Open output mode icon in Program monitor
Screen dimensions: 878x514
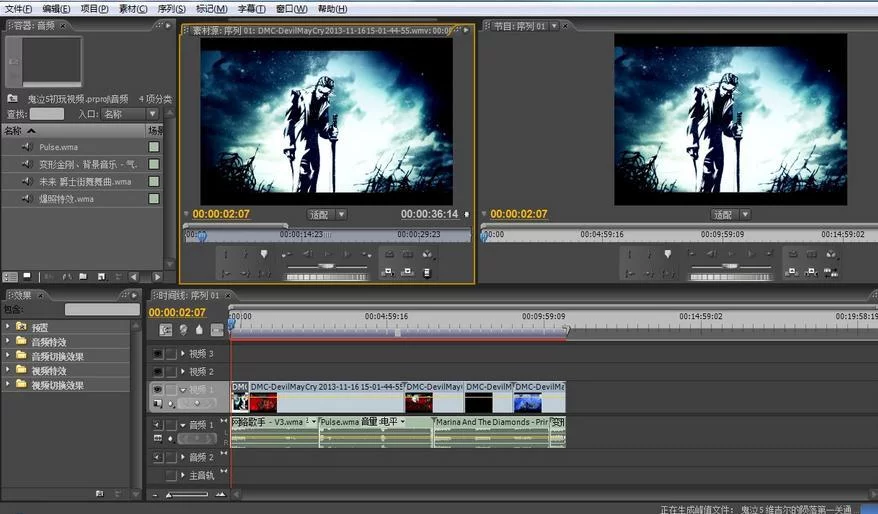pos(831,255)
